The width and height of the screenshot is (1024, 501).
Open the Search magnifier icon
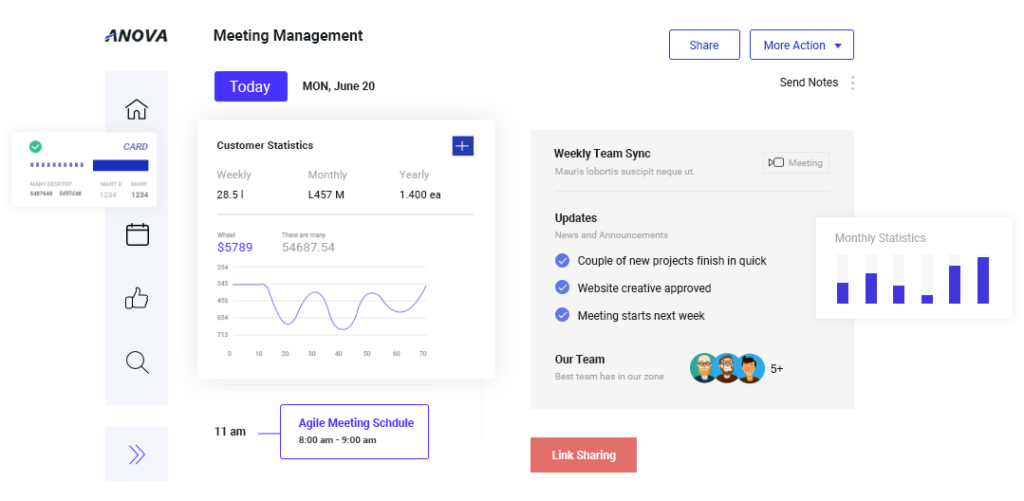(x=137, y=362)
